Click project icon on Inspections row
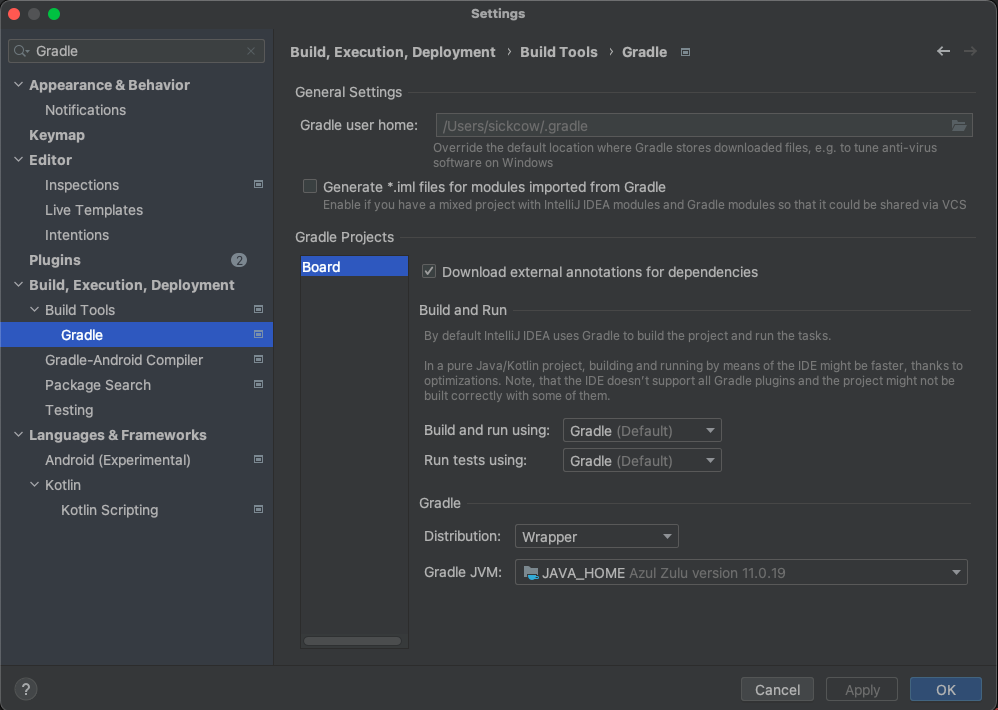 point(258,184)
